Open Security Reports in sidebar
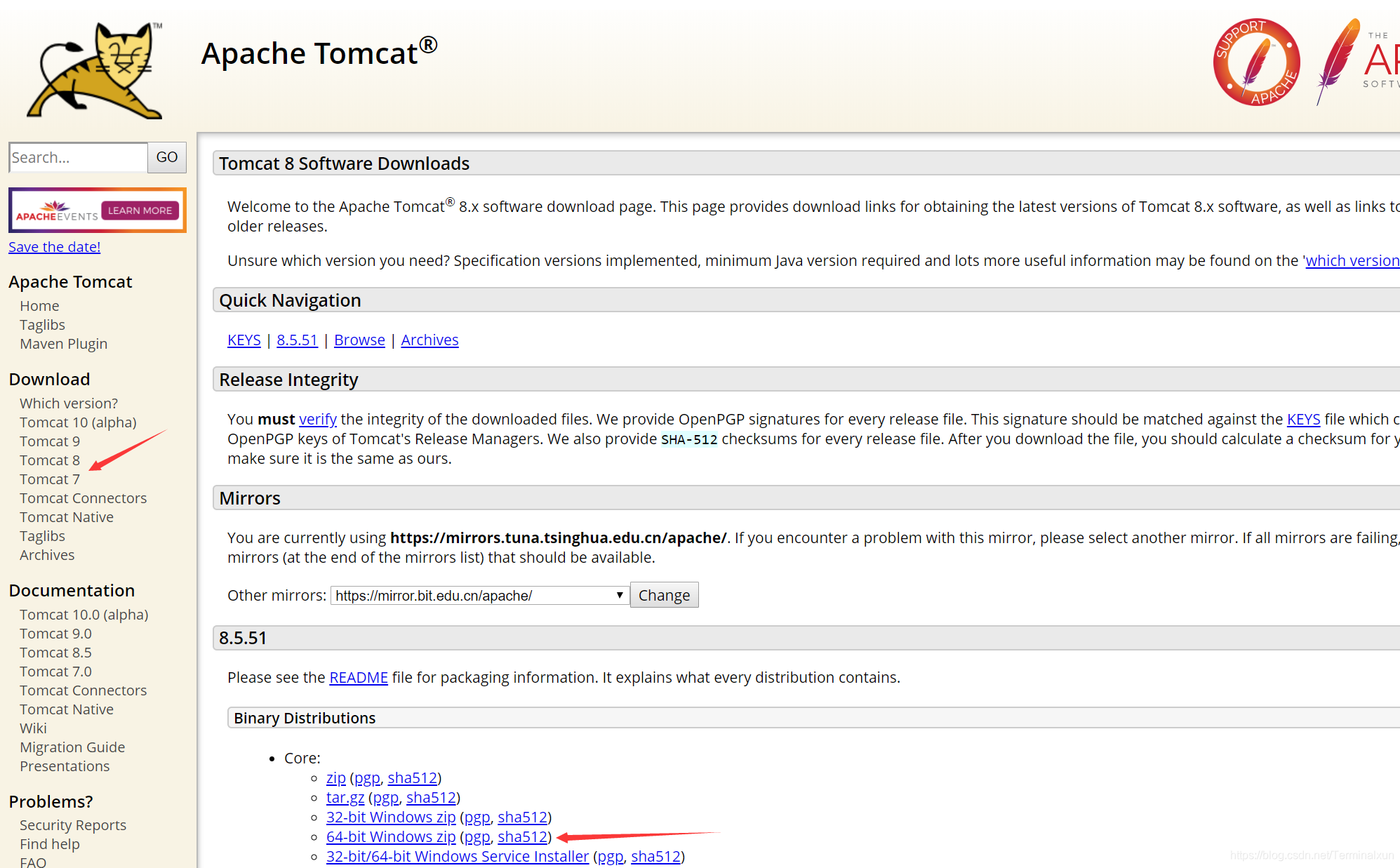 coord(73,825)
